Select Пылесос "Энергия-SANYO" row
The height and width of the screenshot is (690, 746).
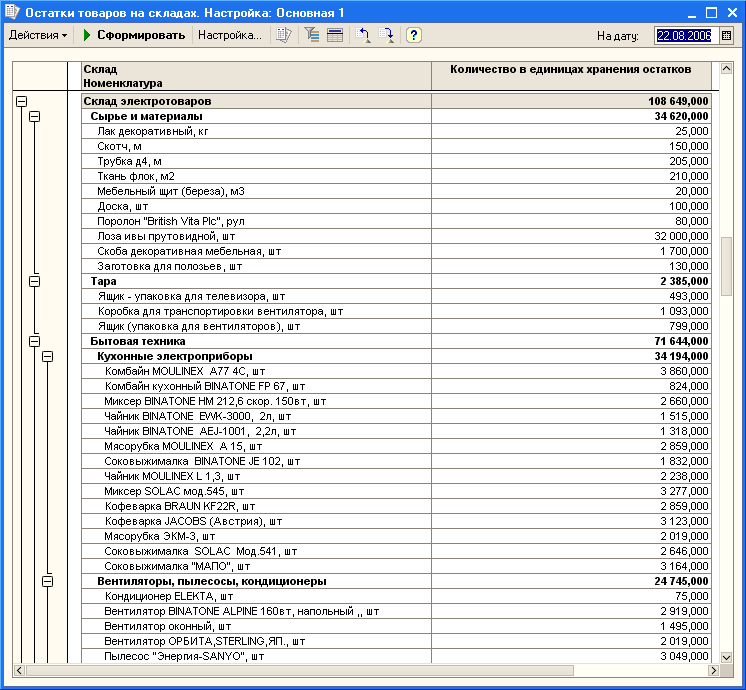coord(397,656)
